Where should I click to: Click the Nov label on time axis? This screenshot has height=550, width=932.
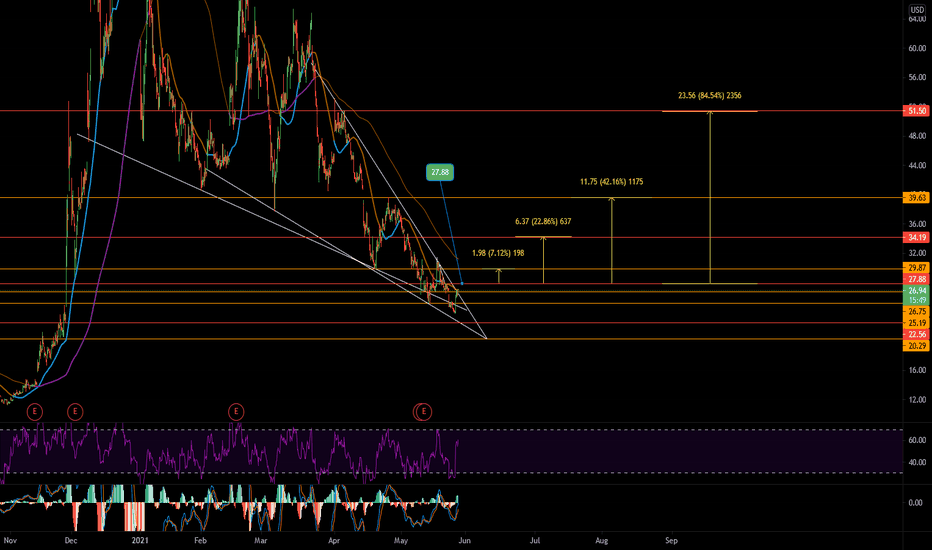point(10,541)
